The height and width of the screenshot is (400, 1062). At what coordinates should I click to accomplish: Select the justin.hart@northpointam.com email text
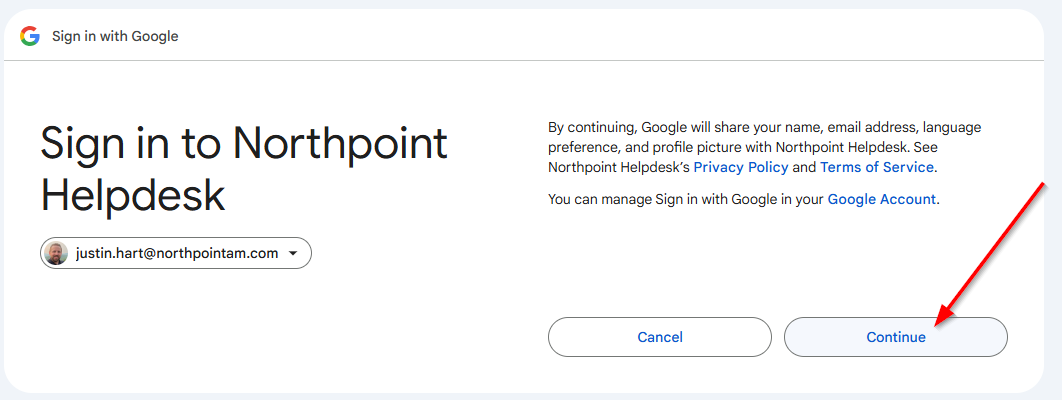point(177,253)
